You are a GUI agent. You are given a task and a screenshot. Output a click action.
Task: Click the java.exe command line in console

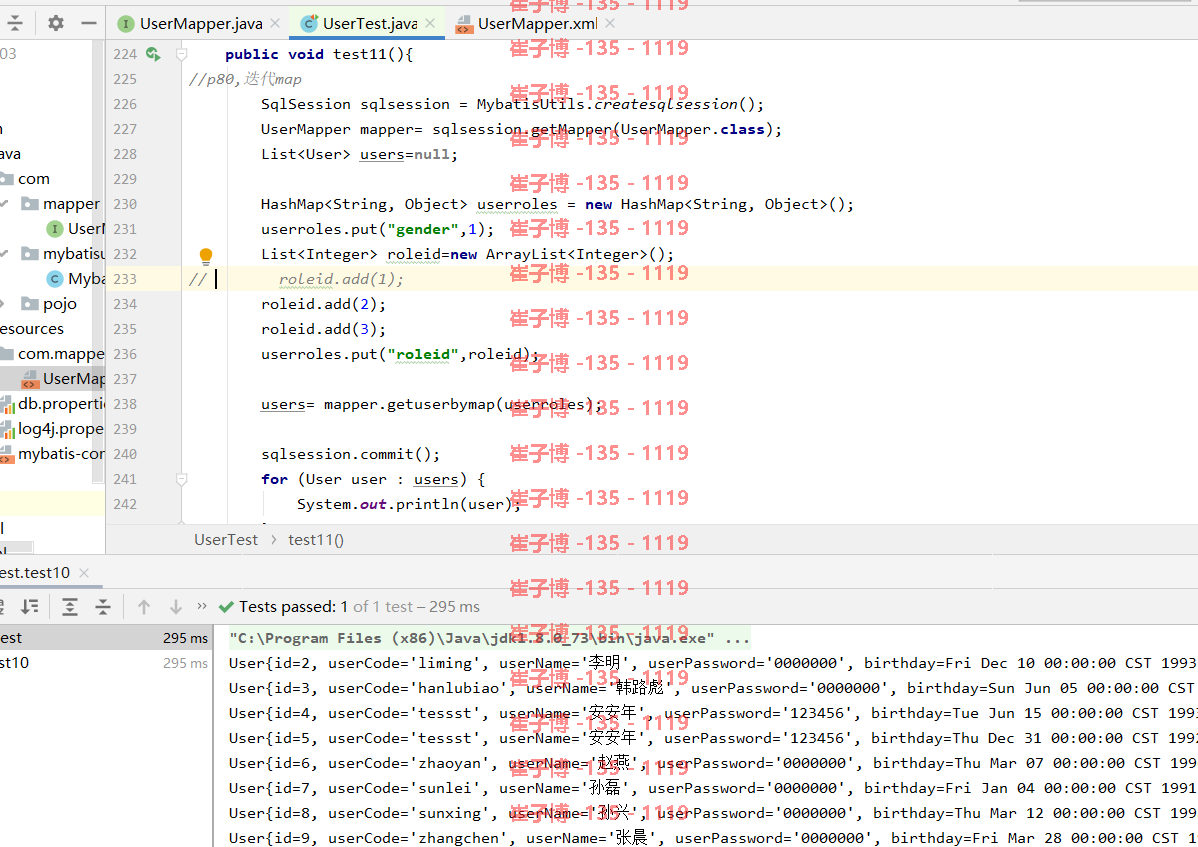489,638
